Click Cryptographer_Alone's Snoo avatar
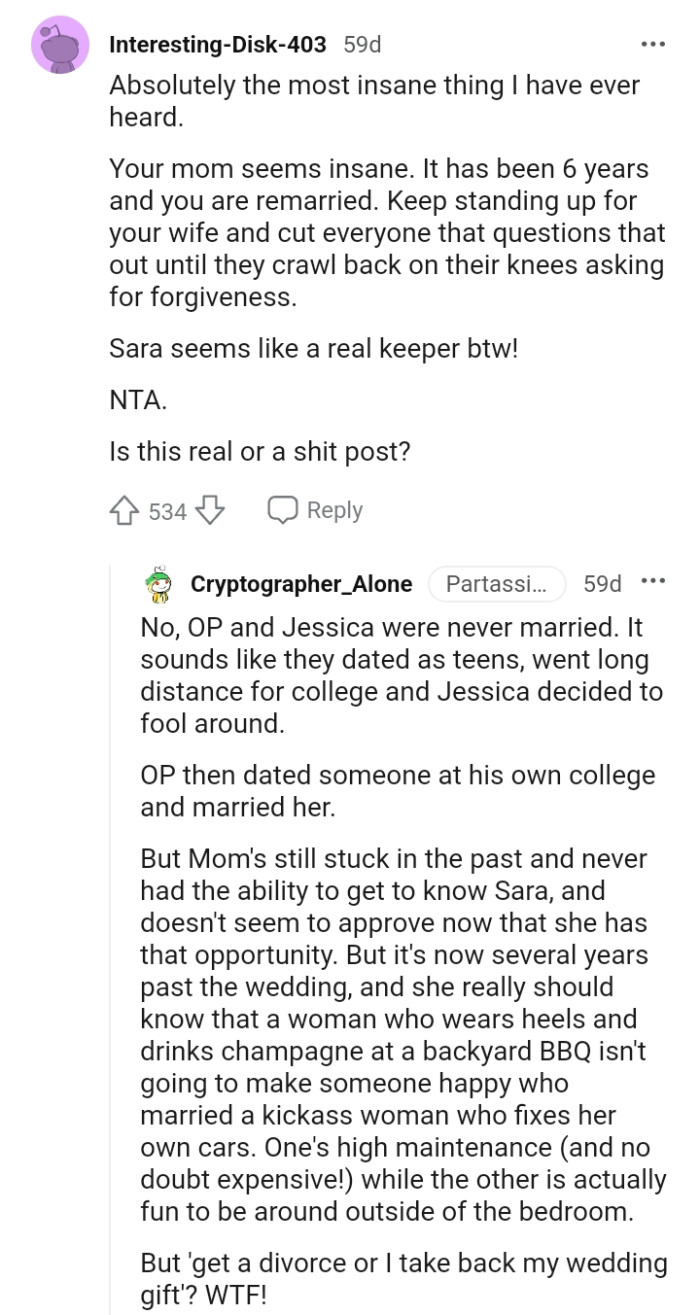 pos(158,584)
